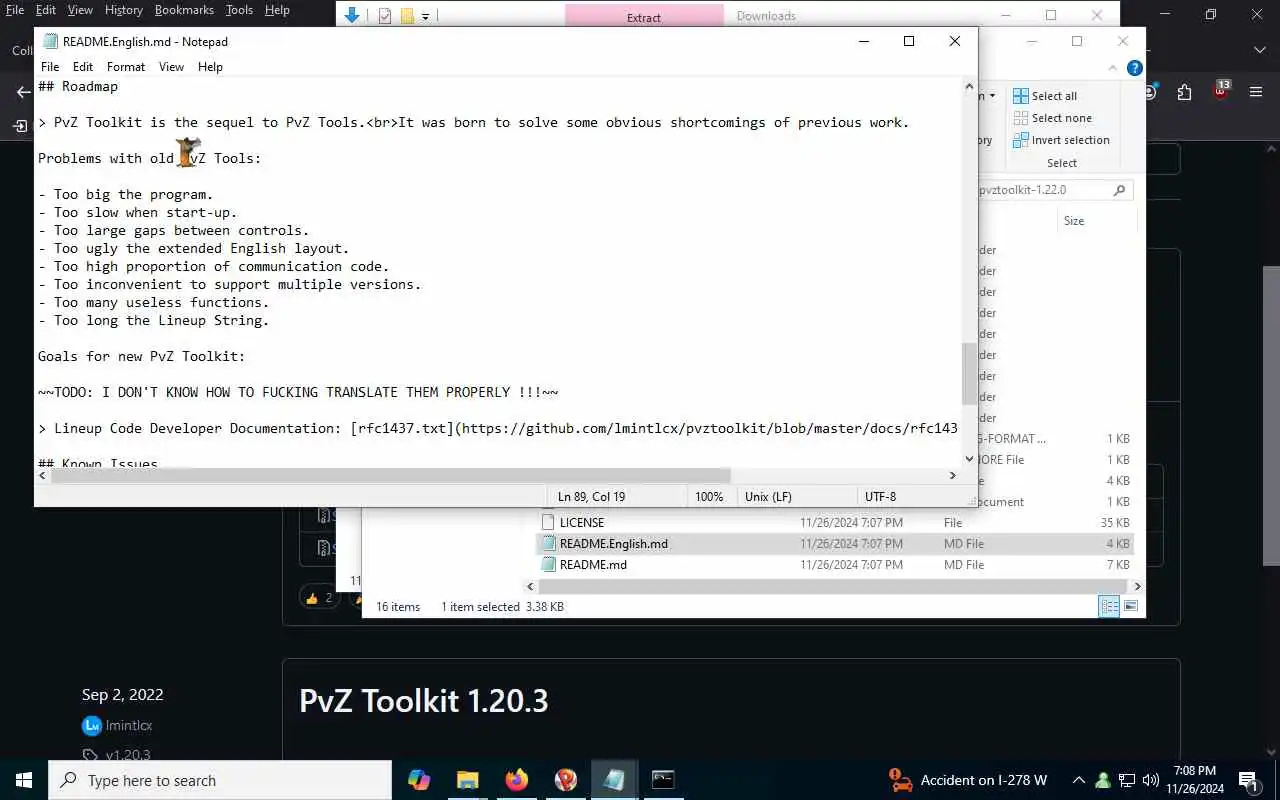Open Notepad View menu
The height and width of the screenshot is (800, 1280).
point(171,67)
